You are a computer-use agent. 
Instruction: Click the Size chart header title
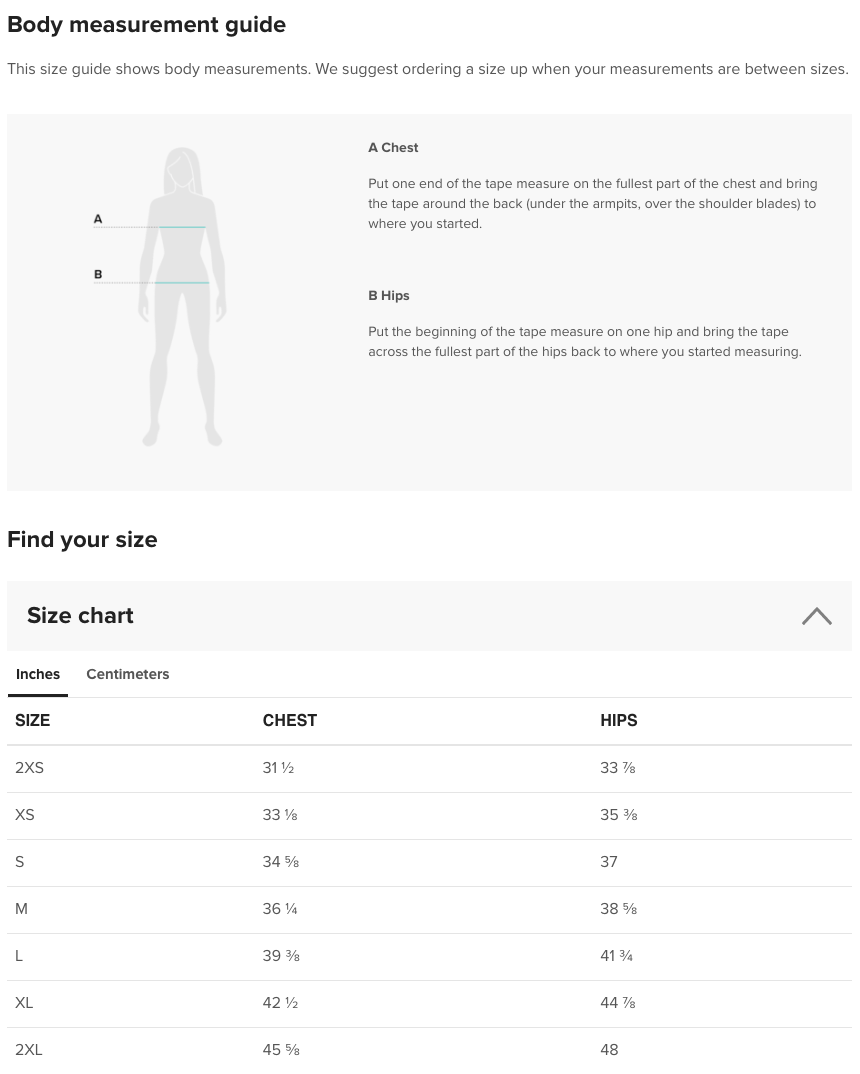80,616
